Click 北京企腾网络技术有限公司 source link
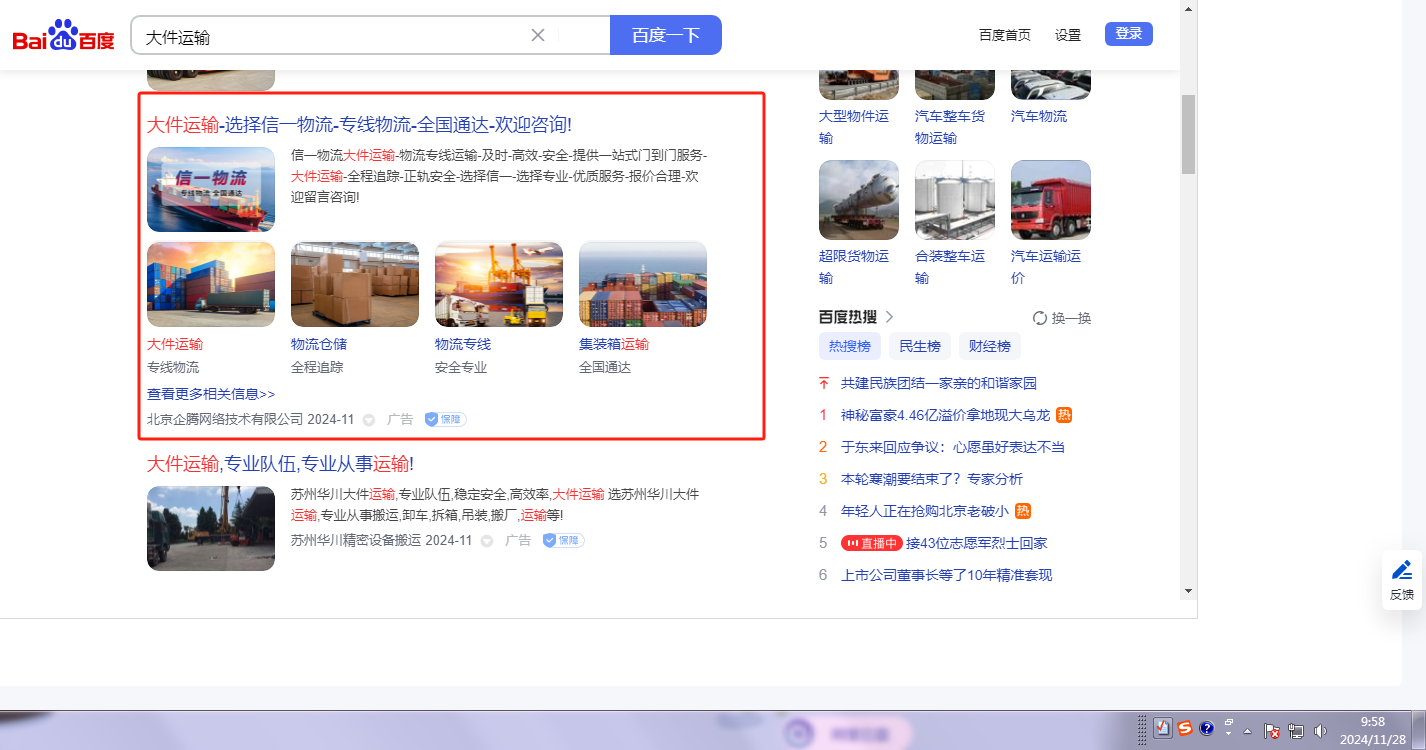The width and height of the screenshot is (1426, 750). click(225, 419)
